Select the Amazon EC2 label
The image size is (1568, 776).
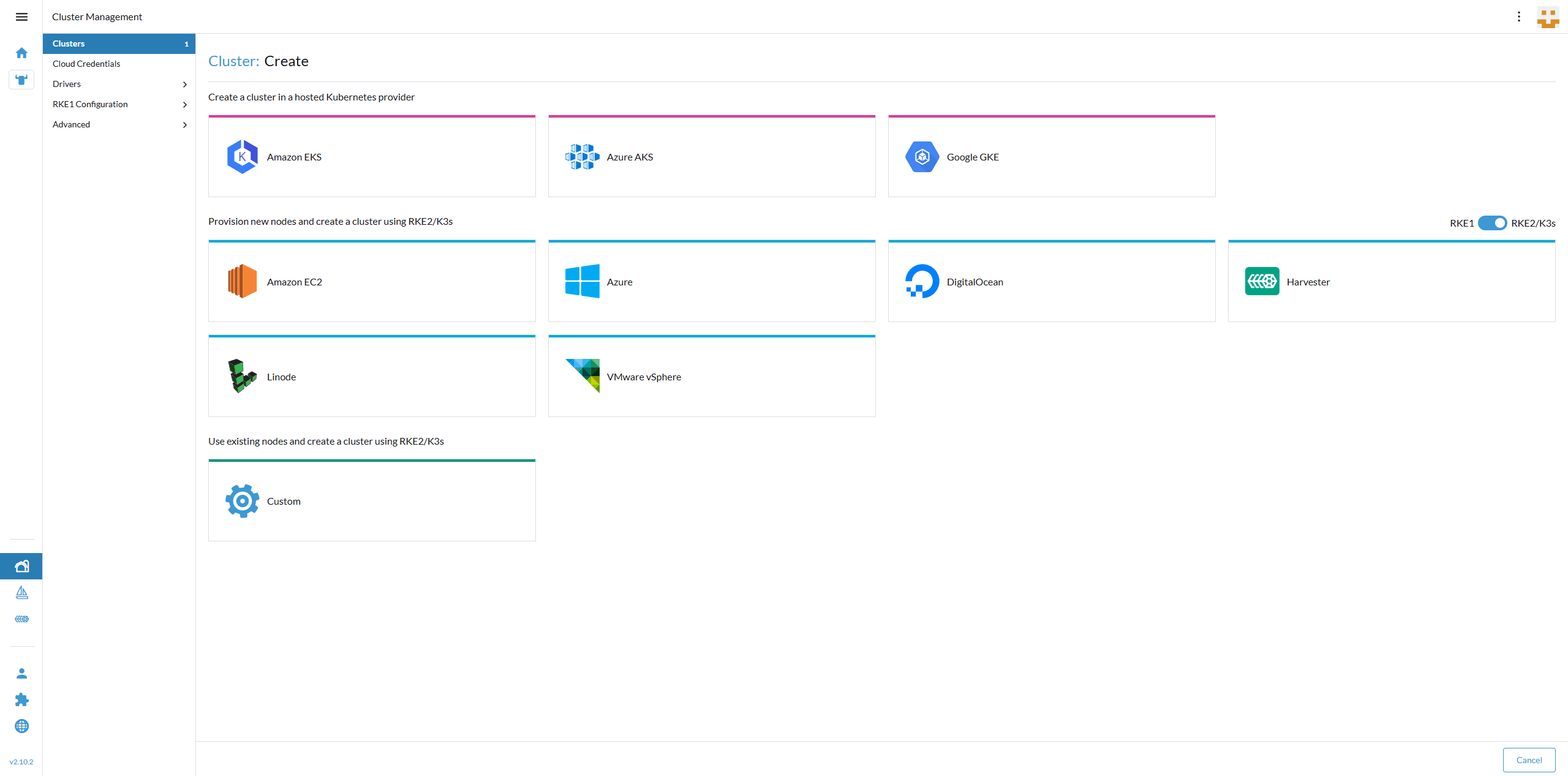[295, 282]
